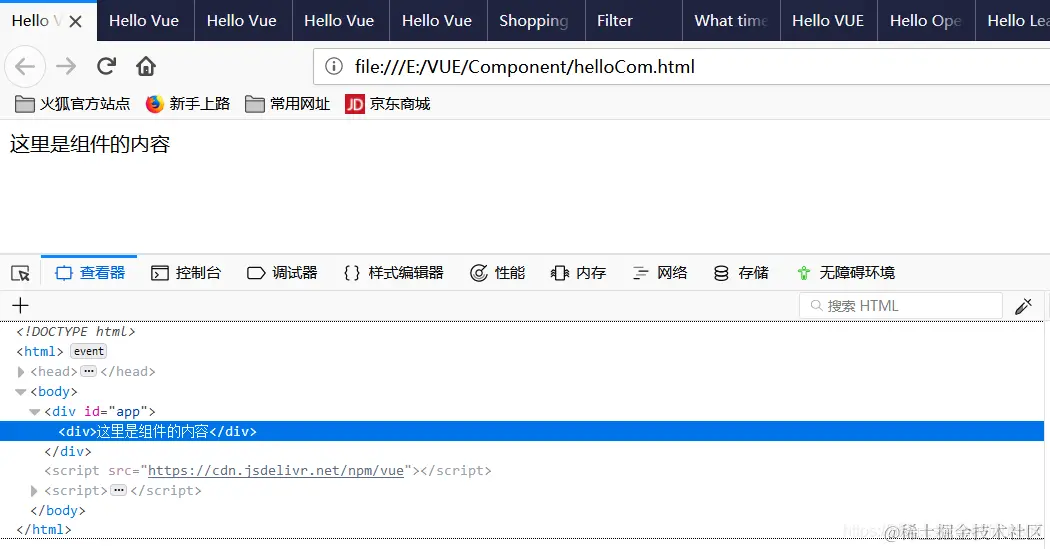This screenshot has width=1050, height=549.
Task: Collapse the body element node
Action: (x=21, y=392)
